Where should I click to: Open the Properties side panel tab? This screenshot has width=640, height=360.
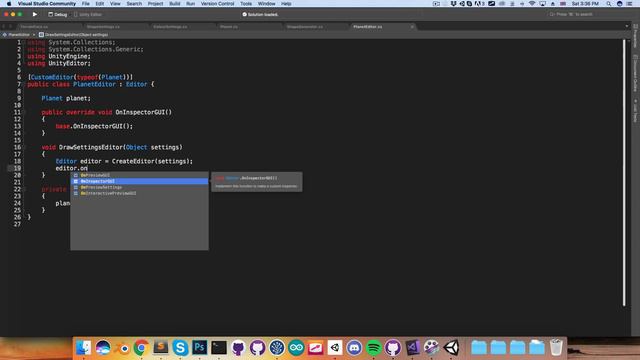coord(635,37)
